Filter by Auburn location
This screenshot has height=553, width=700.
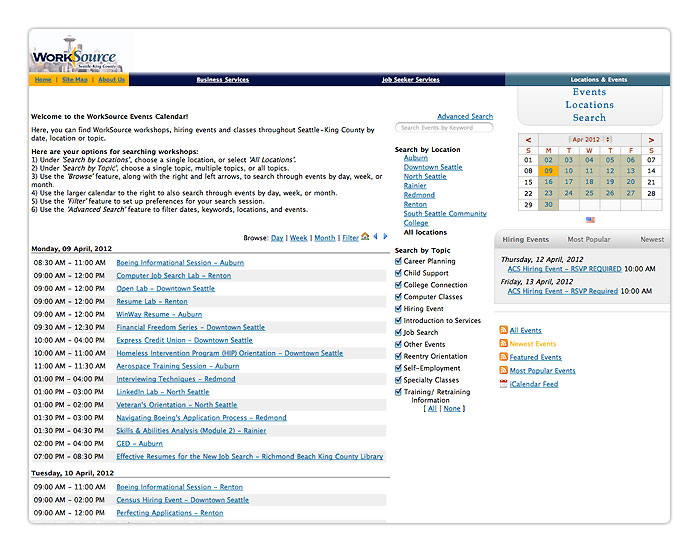416,158
